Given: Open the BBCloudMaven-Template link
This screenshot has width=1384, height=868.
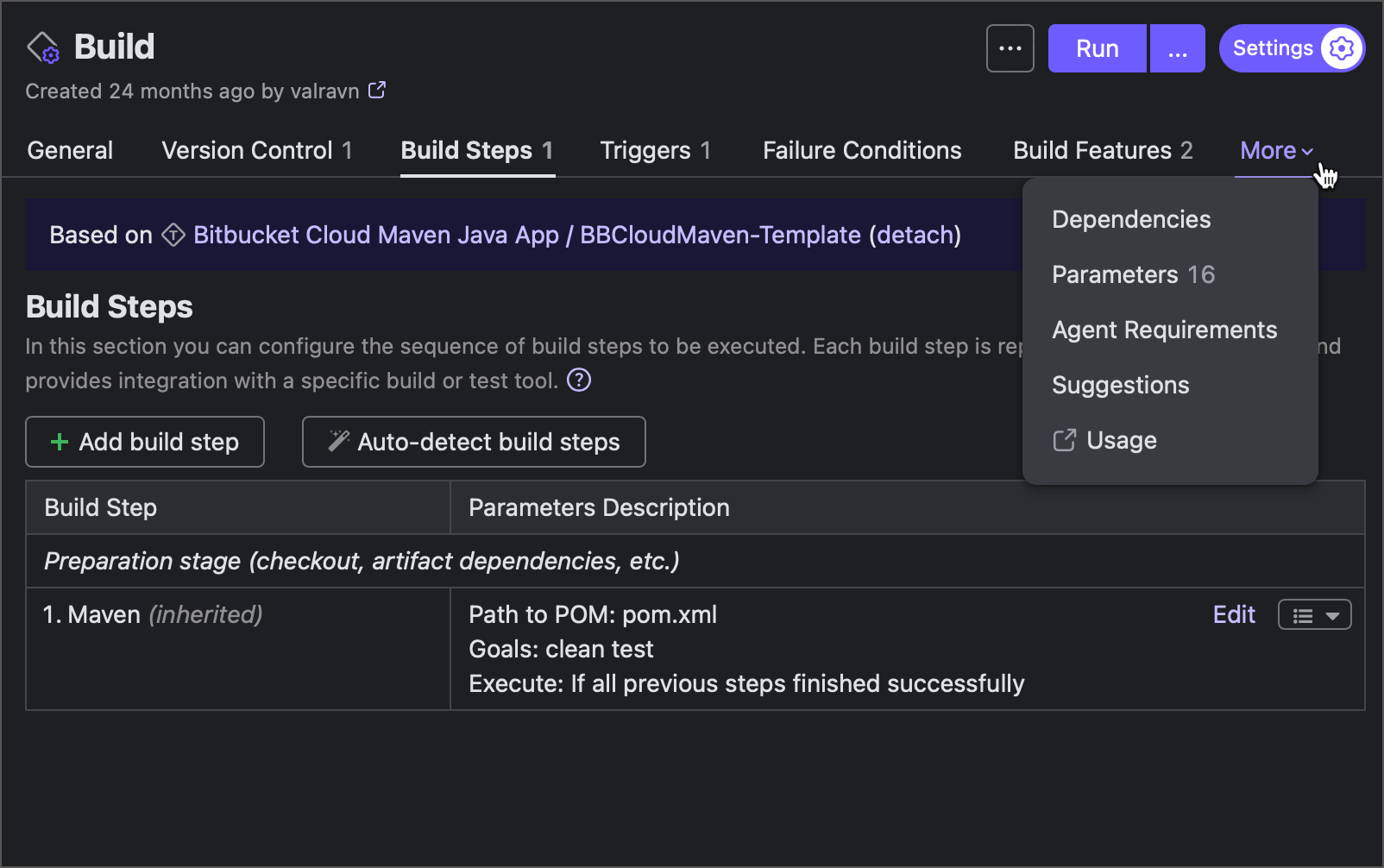Looking at the screenshot, I should pos(720,235).
